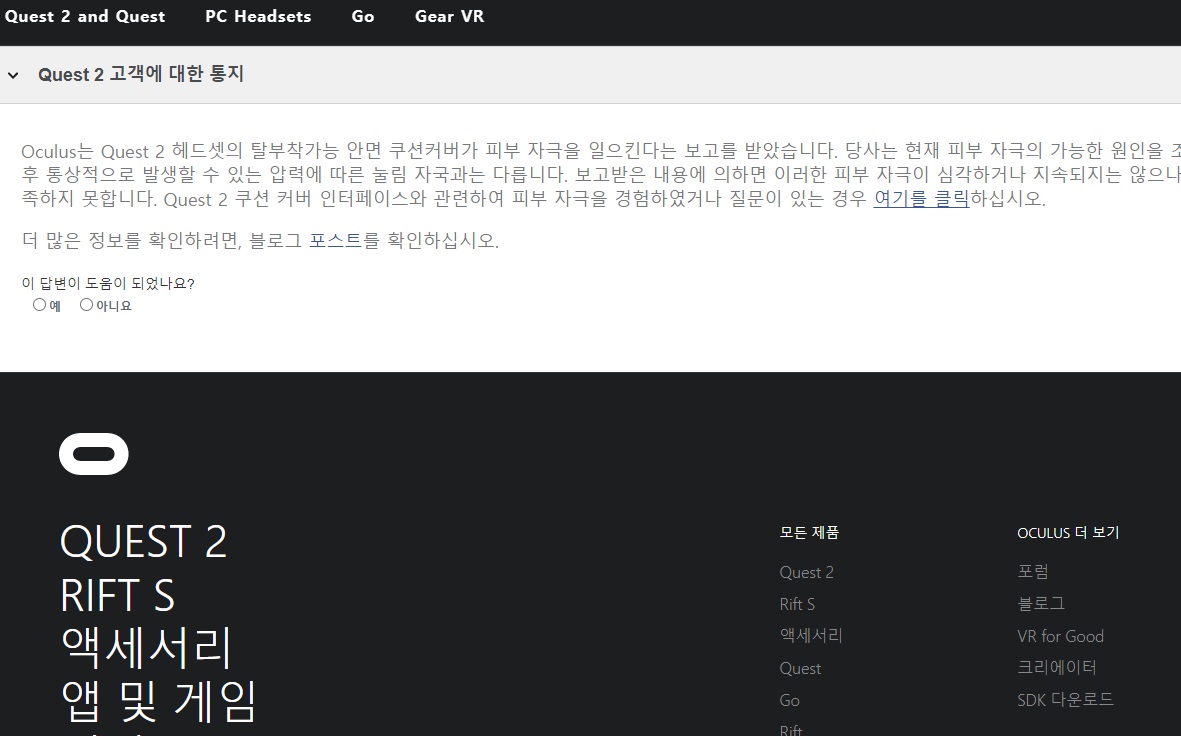1181x736 pixels.
Task: Open SDK 다운로드 link
Action: [x=1065, y=700]
